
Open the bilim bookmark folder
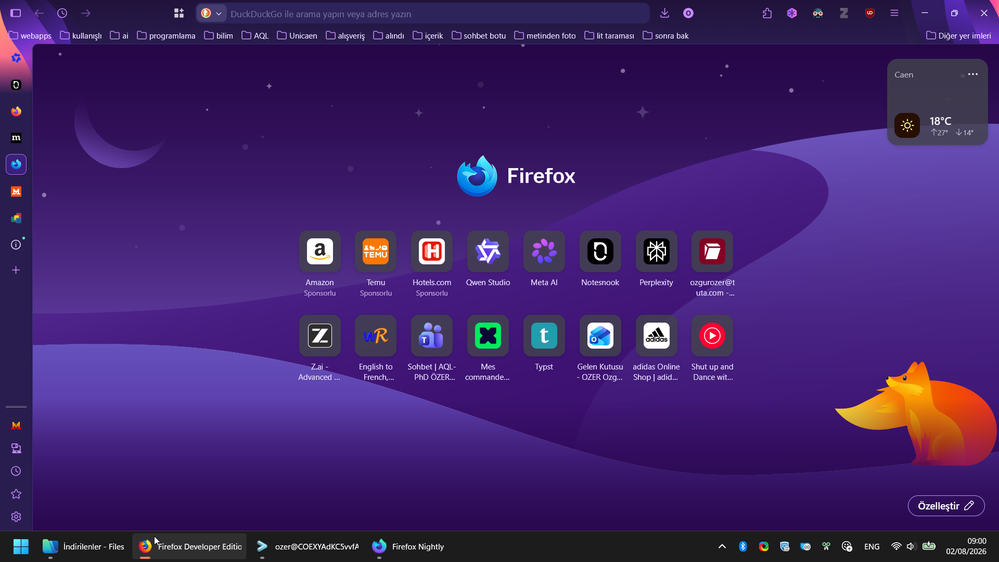tap(219, 36)
